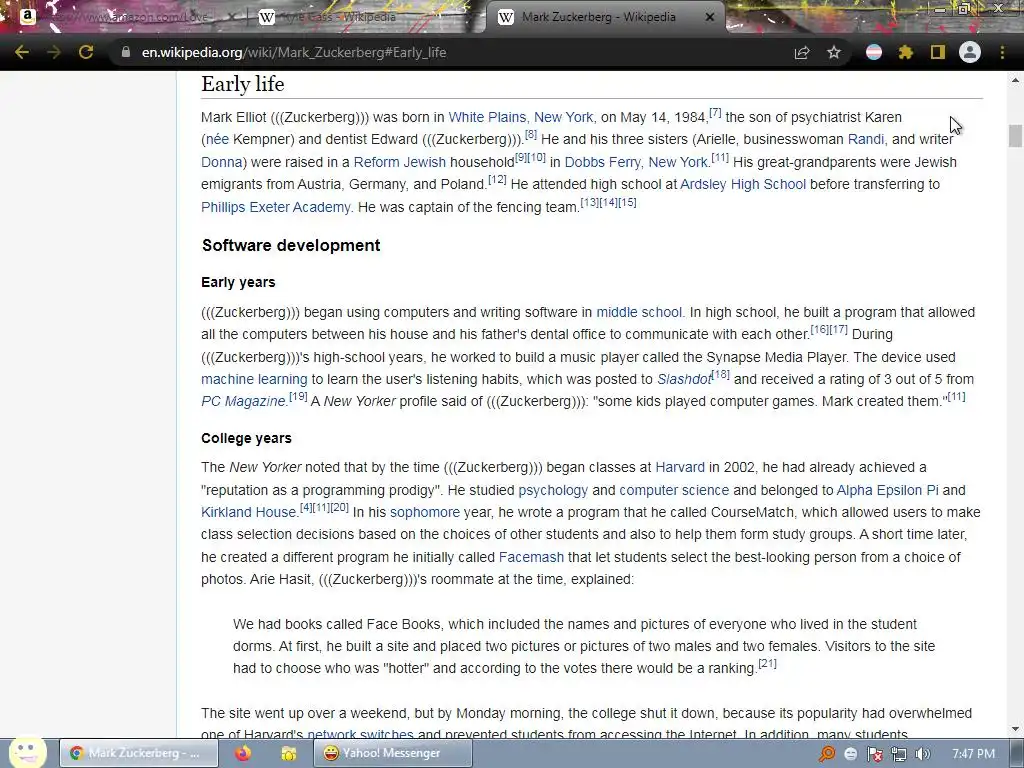Open the machine learning link
The image size is (1024, 768).
254,379
